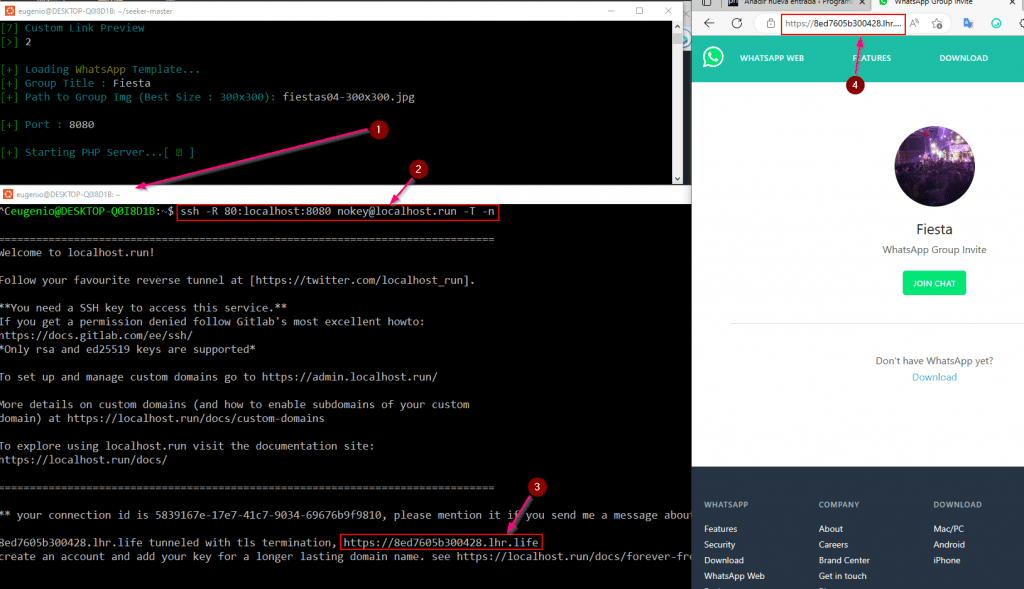Open the Features footer link
This screenshot has height=589, width=1024.
pos(720,529)
